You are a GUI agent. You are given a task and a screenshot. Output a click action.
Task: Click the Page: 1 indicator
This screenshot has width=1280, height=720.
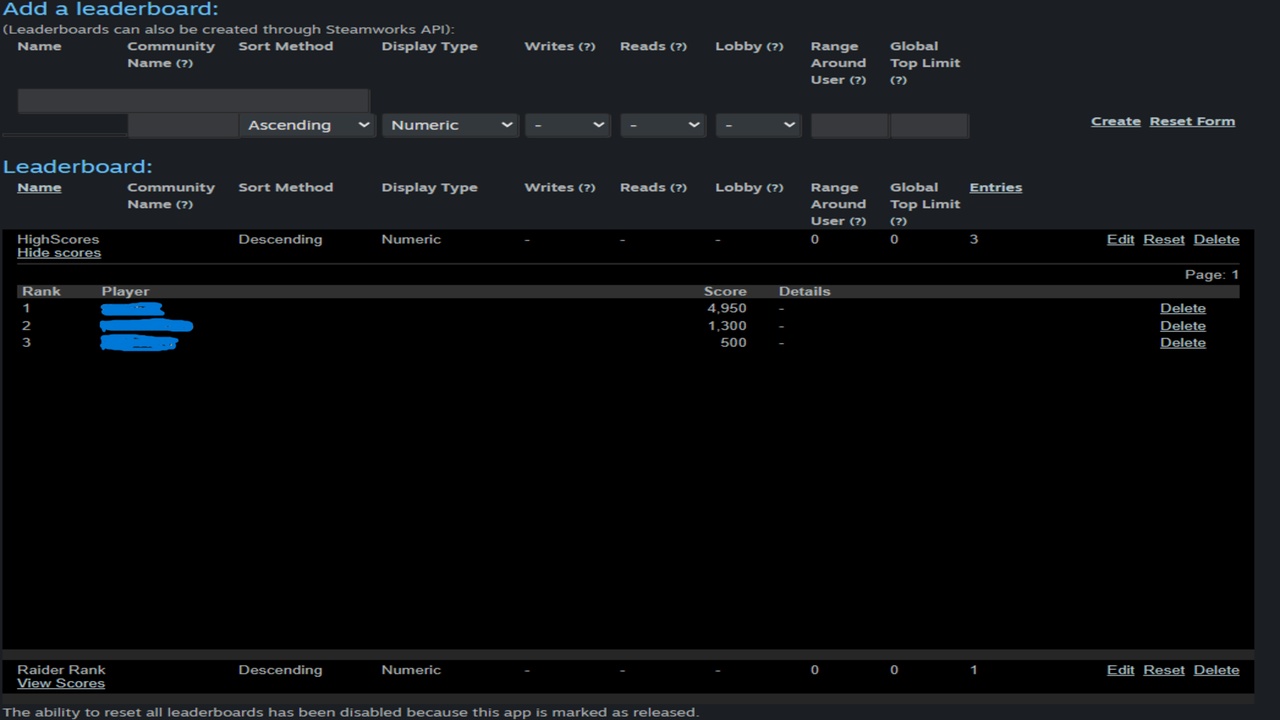pyautogui.click(x=1212, y=274)
